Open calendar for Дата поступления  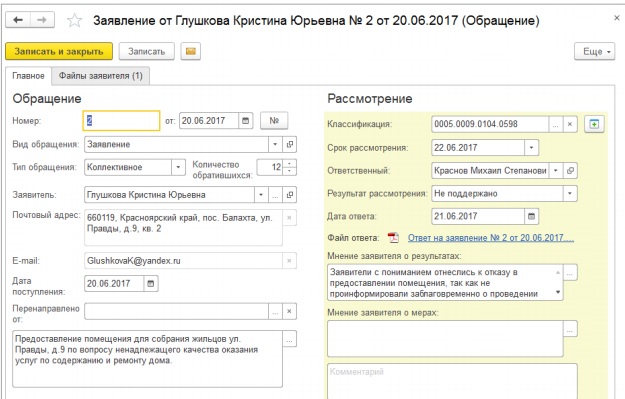click(x=151, y=283)
